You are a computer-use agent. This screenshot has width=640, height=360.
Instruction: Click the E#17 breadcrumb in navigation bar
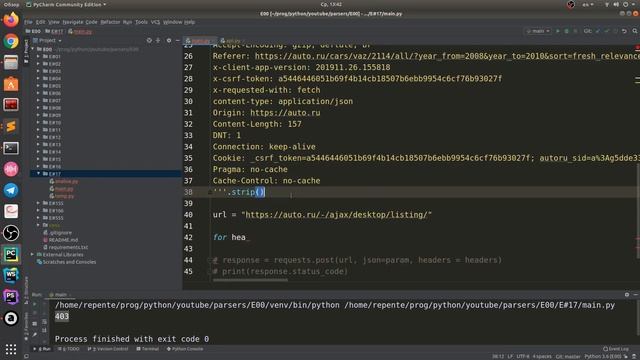54,31
